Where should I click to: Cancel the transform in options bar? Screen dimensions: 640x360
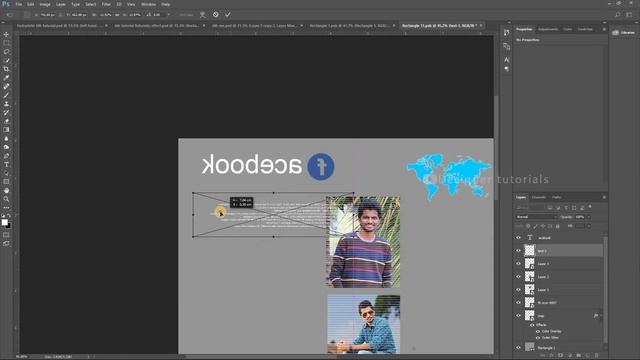(216, 15)
